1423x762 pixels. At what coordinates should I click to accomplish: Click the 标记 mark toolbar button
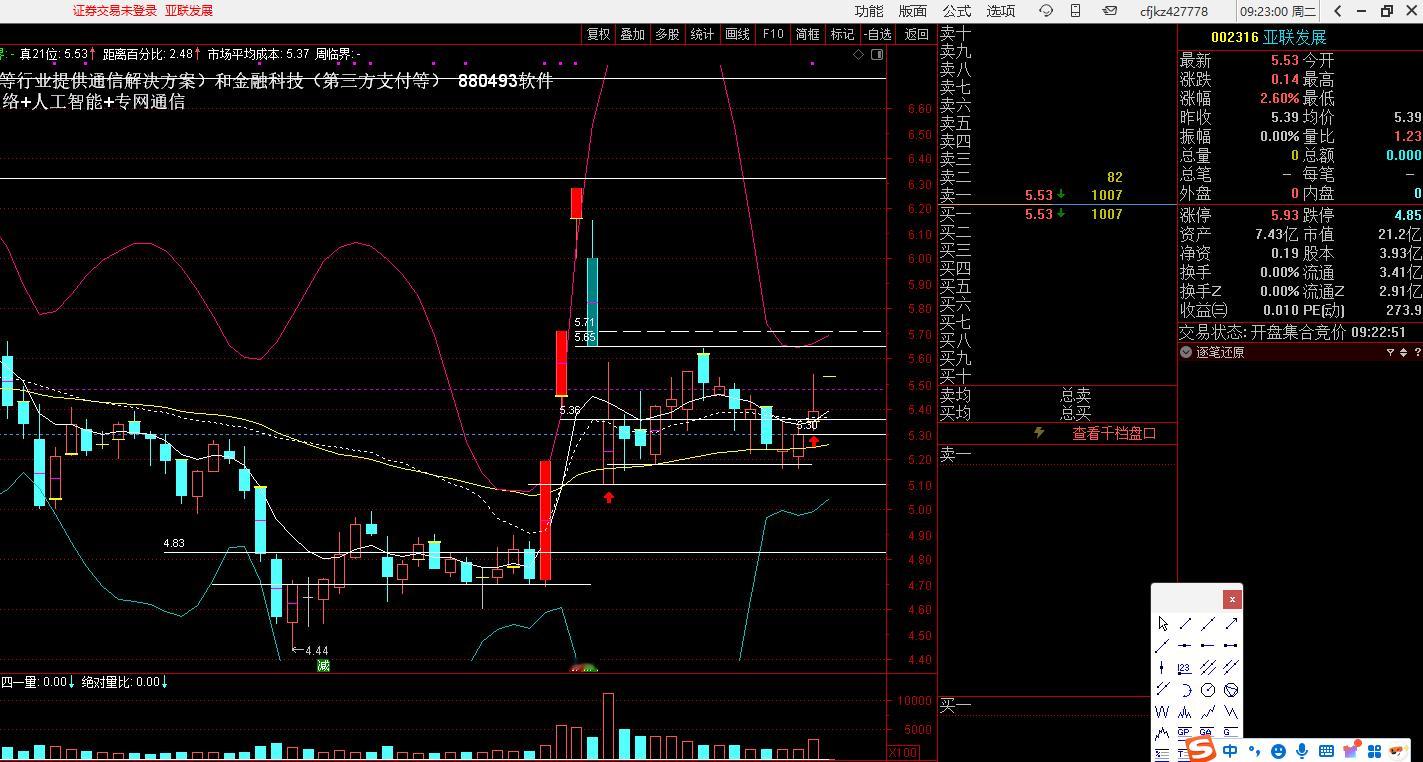pyautogui.click(x=842, y=34)
